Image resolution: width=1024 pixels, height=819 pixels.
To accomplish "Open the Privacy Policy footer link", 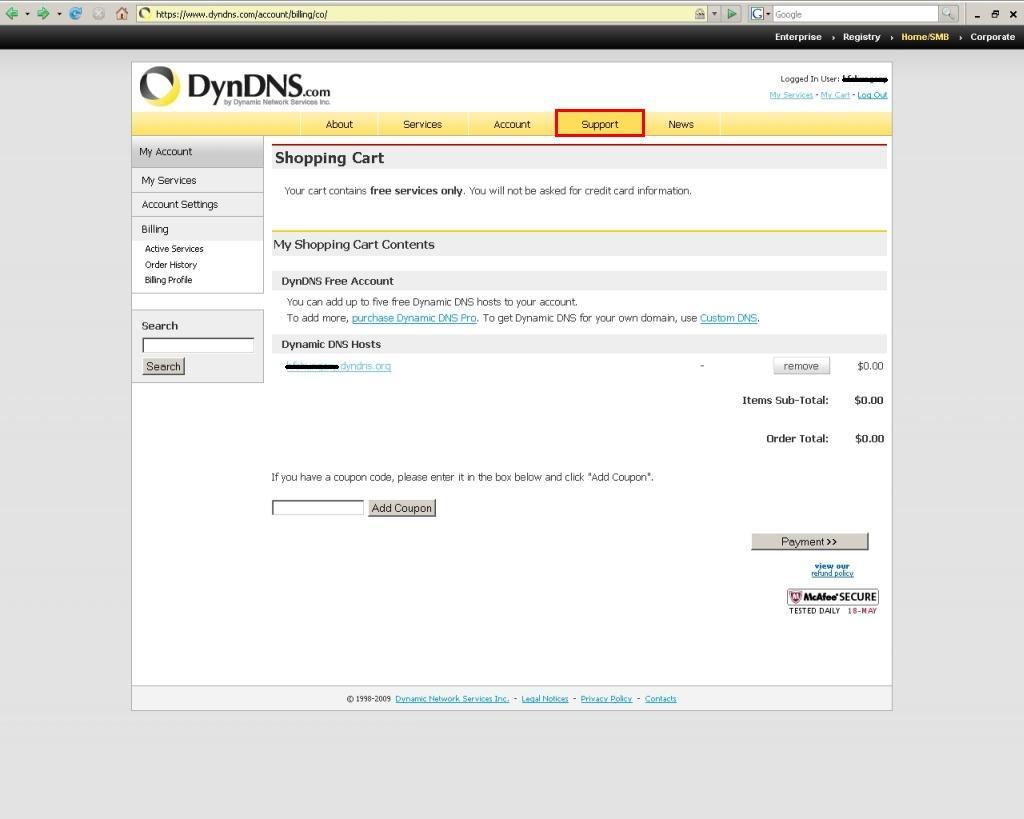I will [606, 699].
